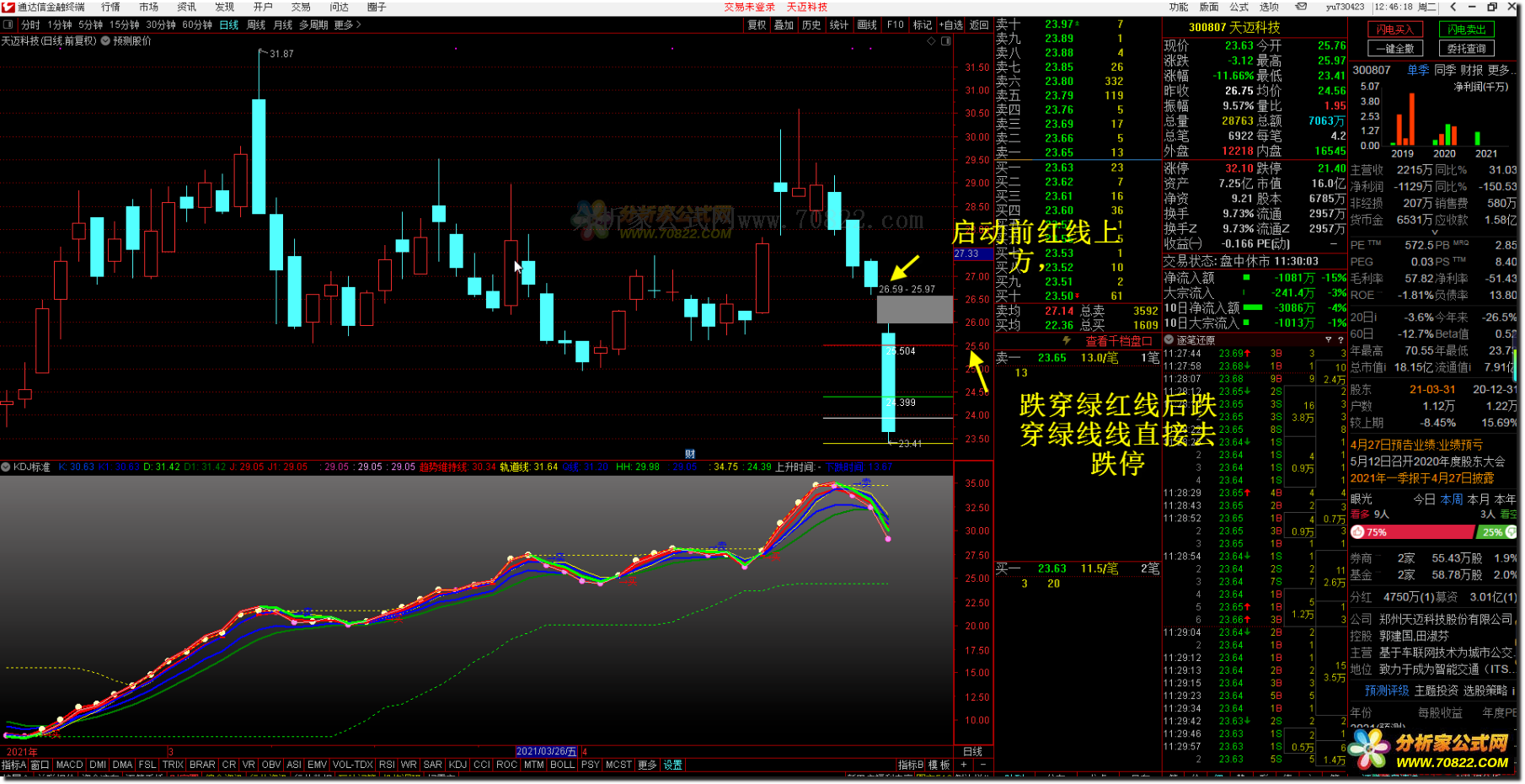The image size is (1525, 784).
Task: Click the 闪电卖出 button
Action: 1467,29
